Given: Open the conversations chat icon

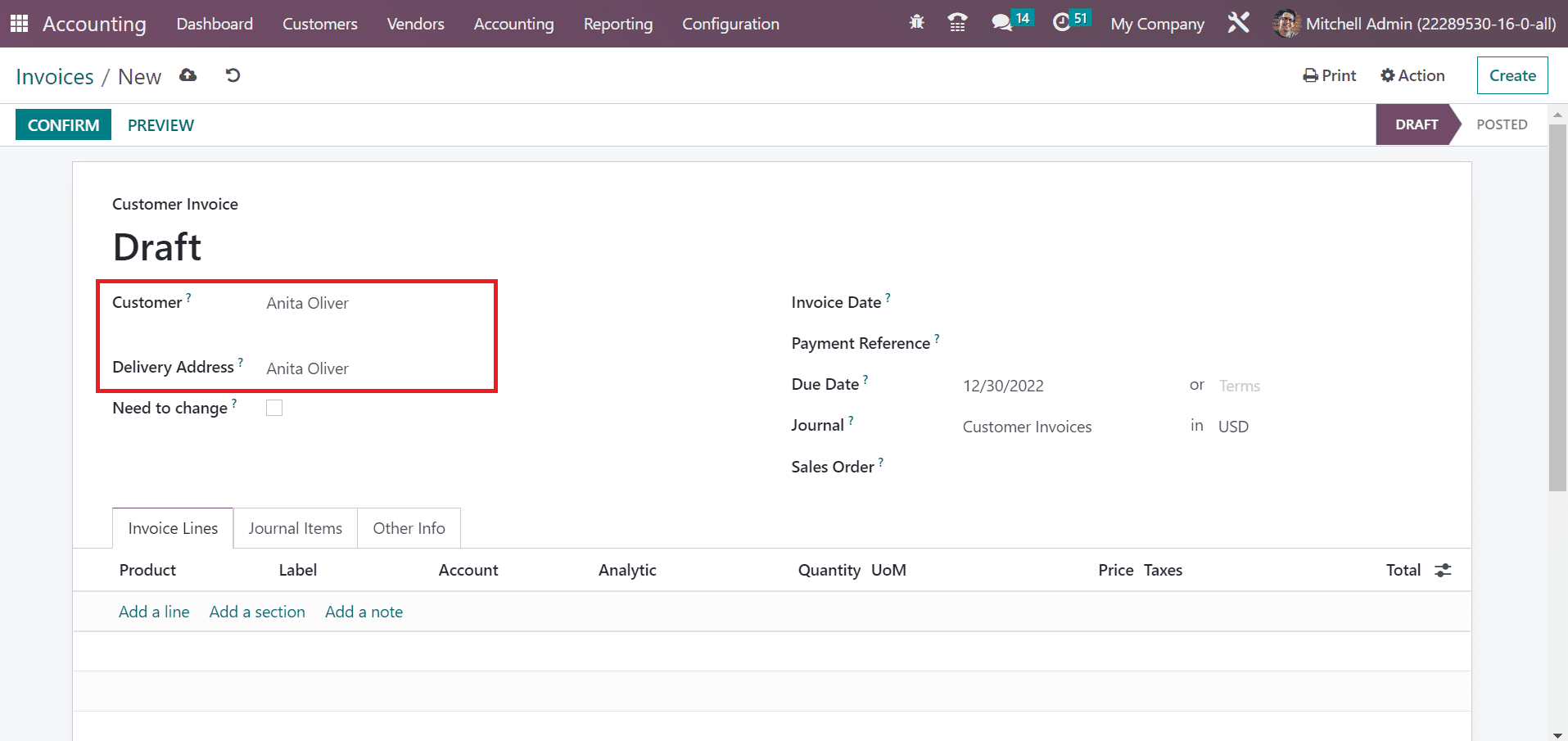Looking at the screenshot, I should point(1002,22).
